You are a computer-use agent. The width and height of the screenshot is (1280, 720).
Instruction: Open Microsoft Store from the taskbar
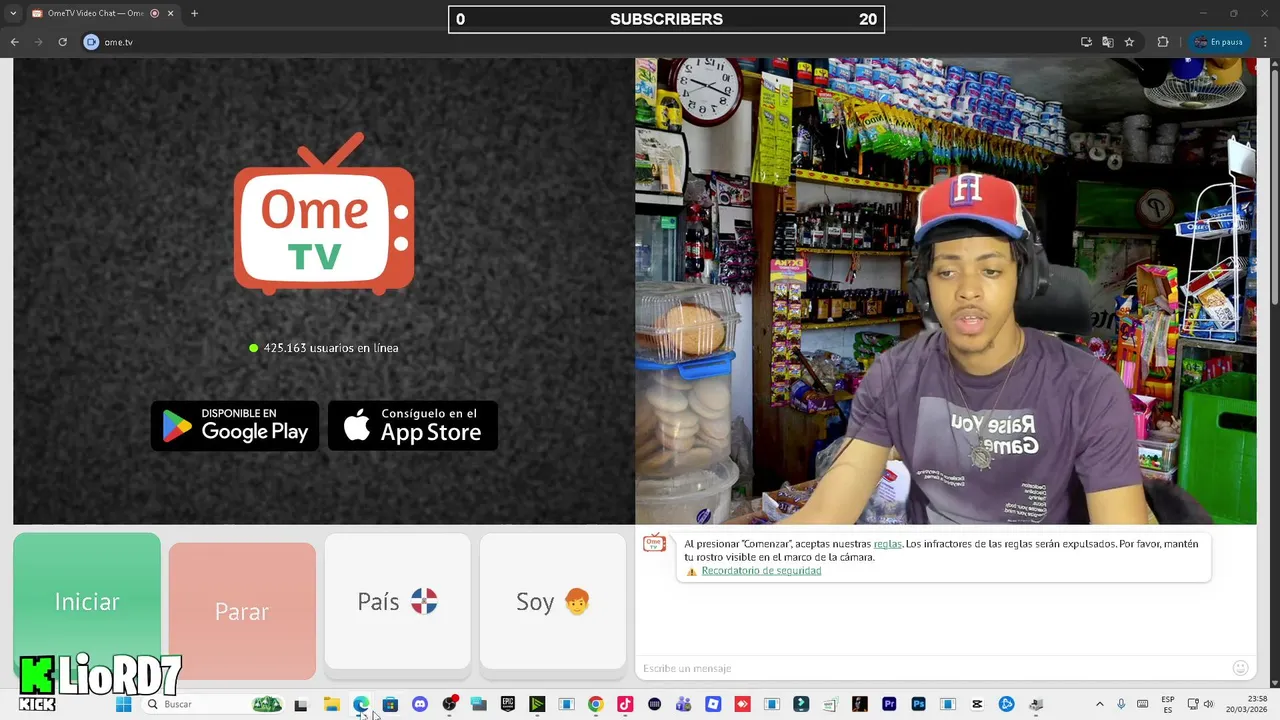pyautogui.click(x=390, y=704)
